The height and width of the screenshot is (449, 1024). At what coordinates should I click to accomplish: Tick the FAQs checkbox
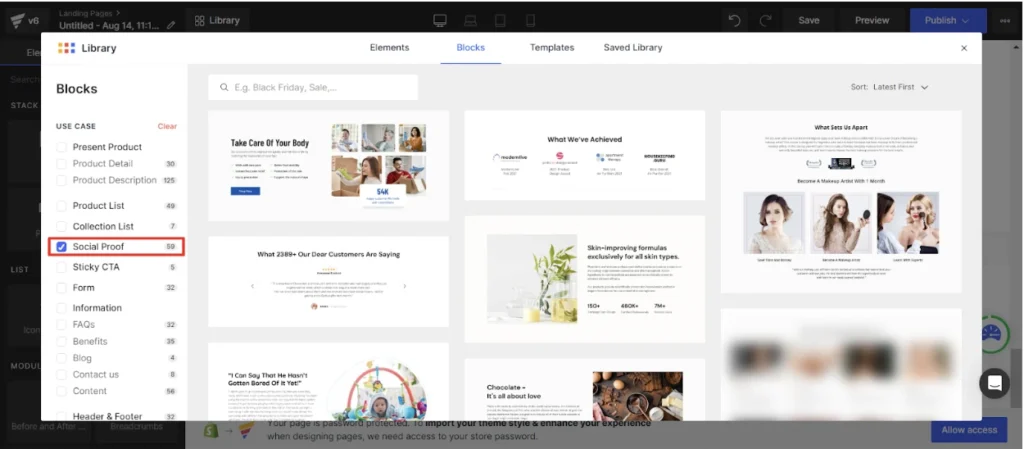(61, 324)
